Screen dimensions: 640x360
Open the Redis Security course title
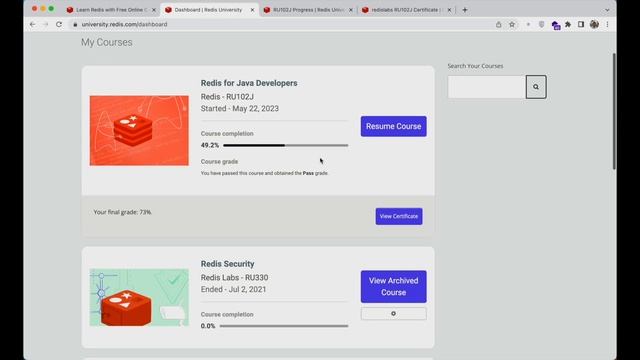227,264
